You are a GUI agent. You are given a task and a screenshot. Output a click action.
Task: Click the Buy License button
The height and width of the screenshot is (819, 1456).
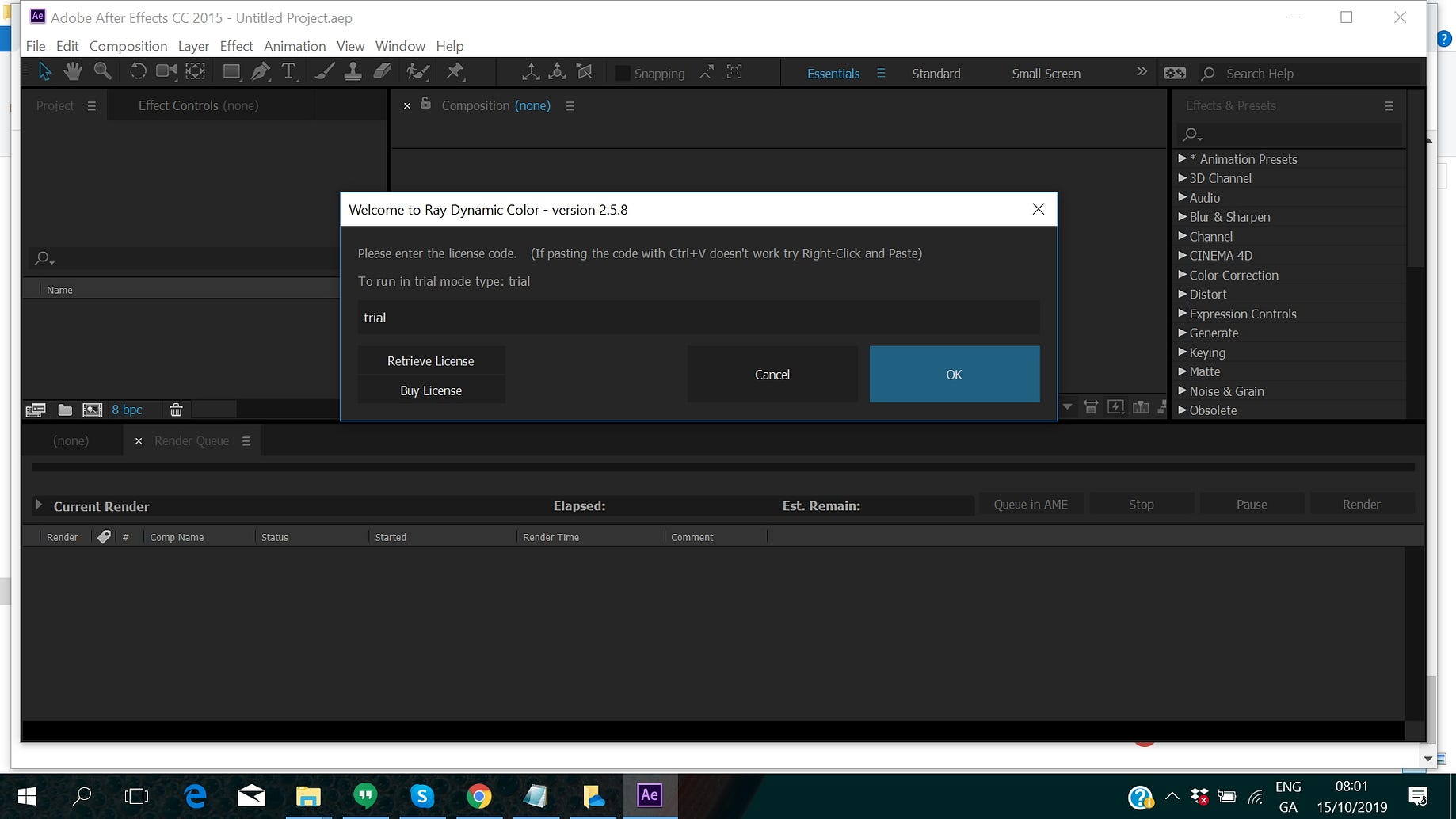tap(431, 390)
